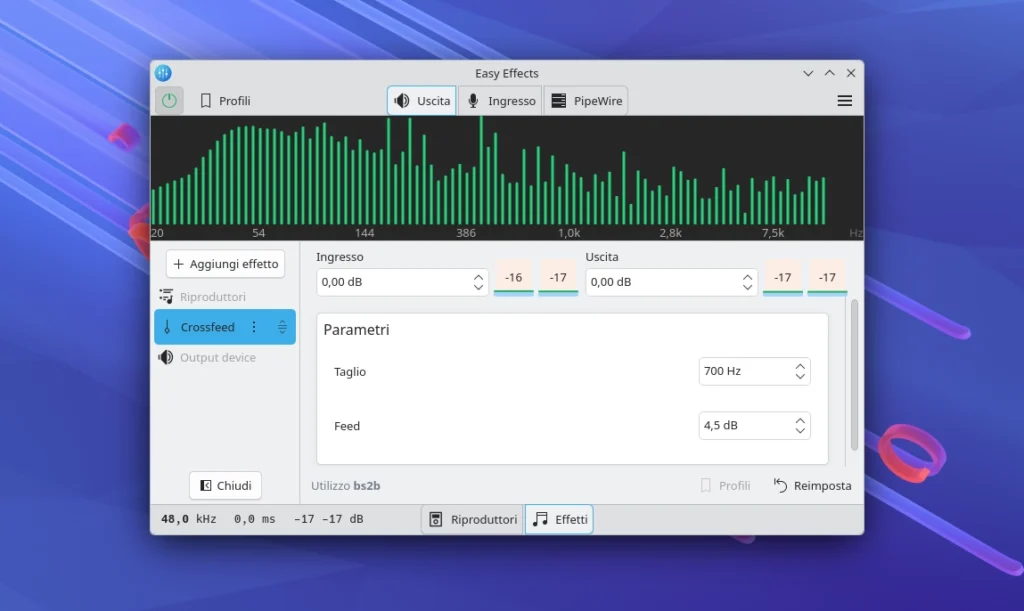Image resolution: width=1024 pixels, height=611 pixels.
Task: Reset settings with the Reimposta button
Action: click(812, 486)
